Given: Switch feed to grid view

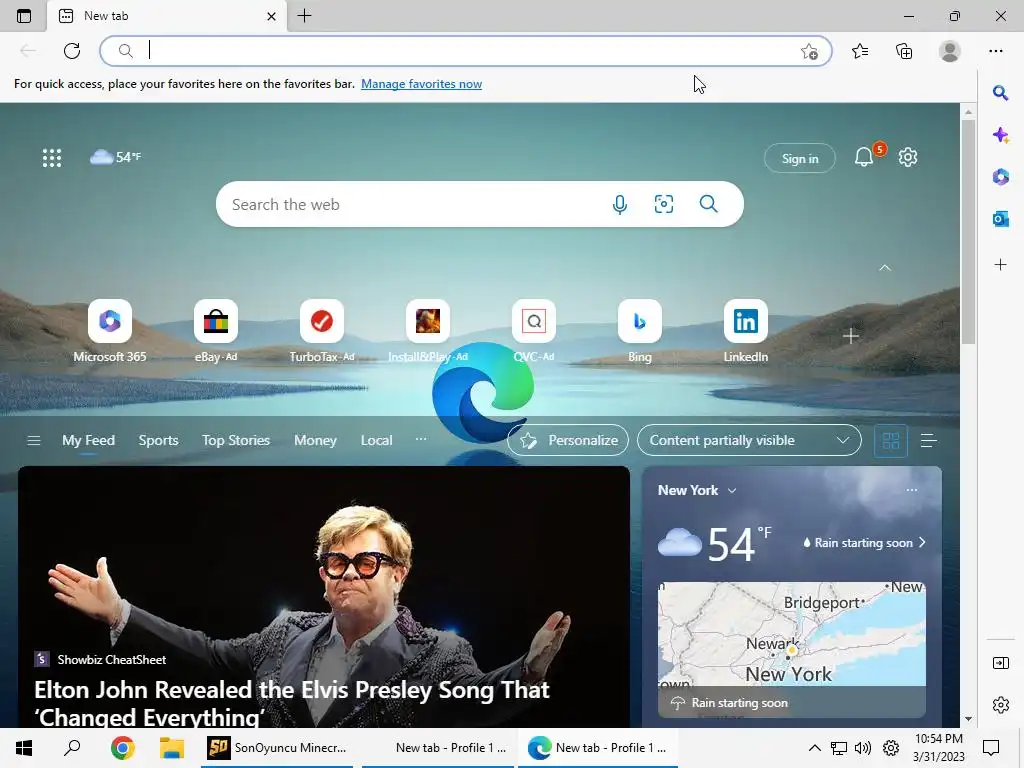Looking at the screenshot, I should 891,441.
